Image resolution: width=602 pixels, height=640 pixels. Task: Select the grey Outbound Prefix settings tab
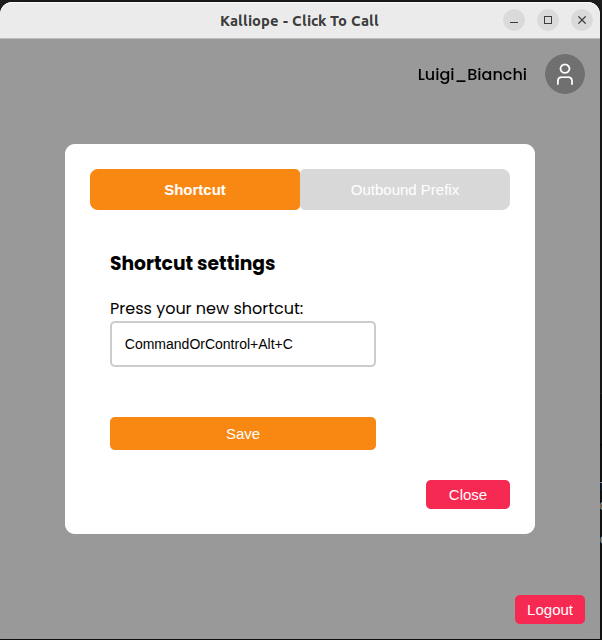tap(405, 190)
